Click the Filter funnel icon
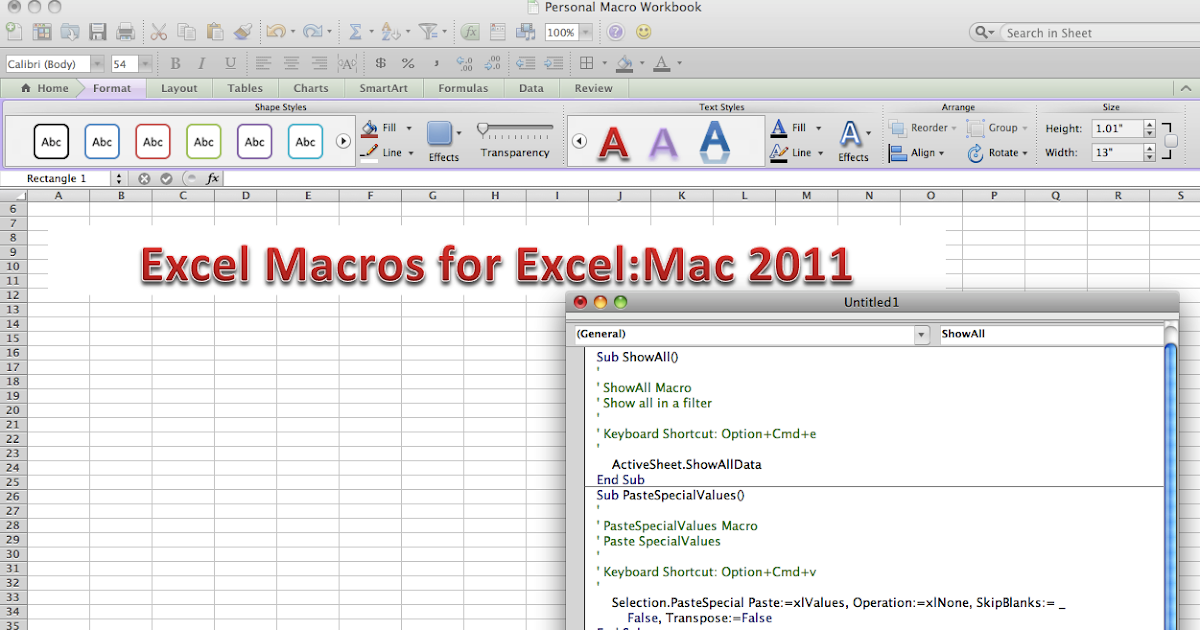The image size is (1200, 630). (427, 32)
